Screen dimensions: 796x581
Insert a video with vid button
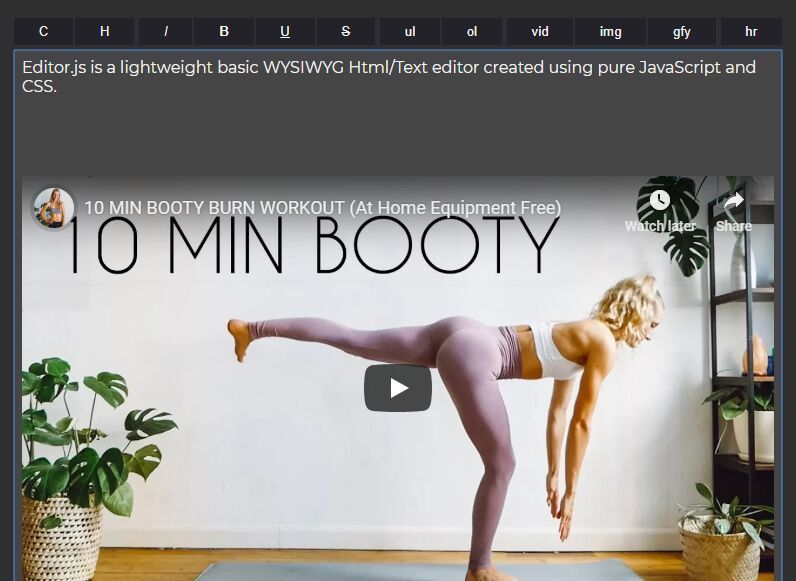click(540, 31)
